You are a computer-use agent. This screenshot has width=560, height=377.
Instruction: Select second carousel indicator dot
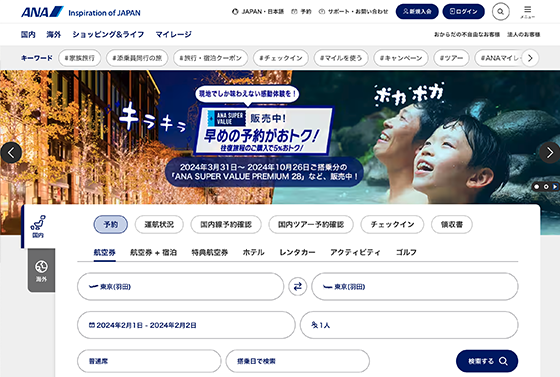[x=546, y=187]
